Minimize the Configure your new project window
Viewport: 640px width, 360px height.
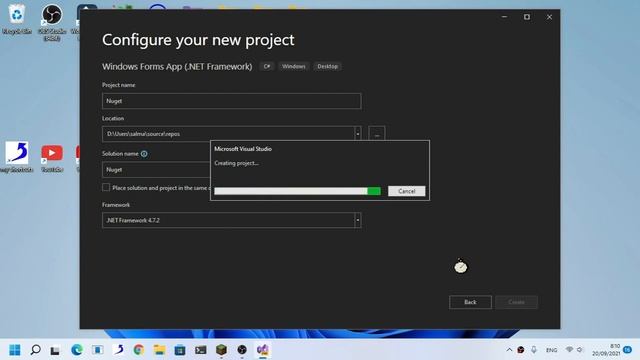coord(504,17)
